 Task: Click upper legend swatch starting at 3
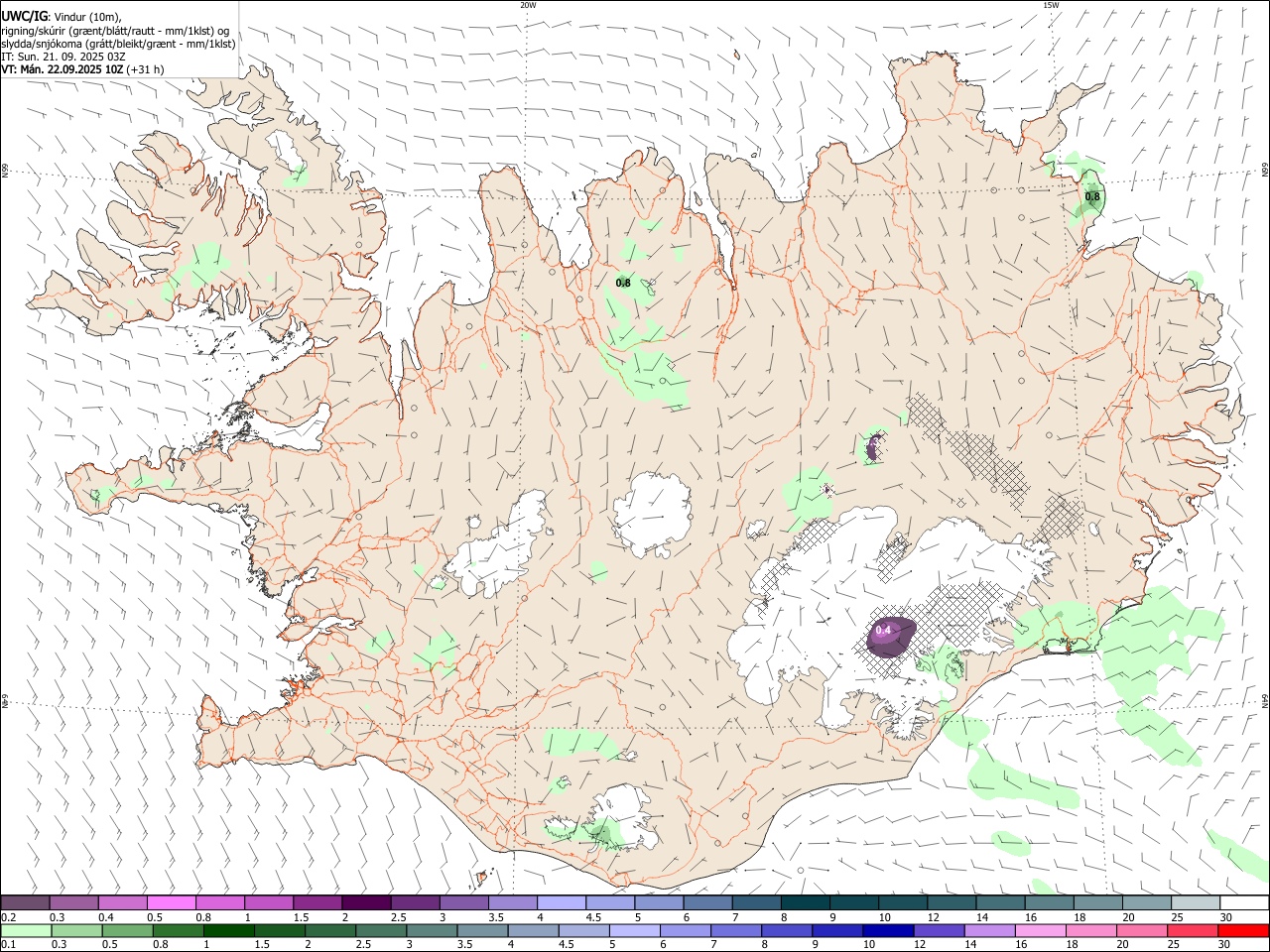464,902
